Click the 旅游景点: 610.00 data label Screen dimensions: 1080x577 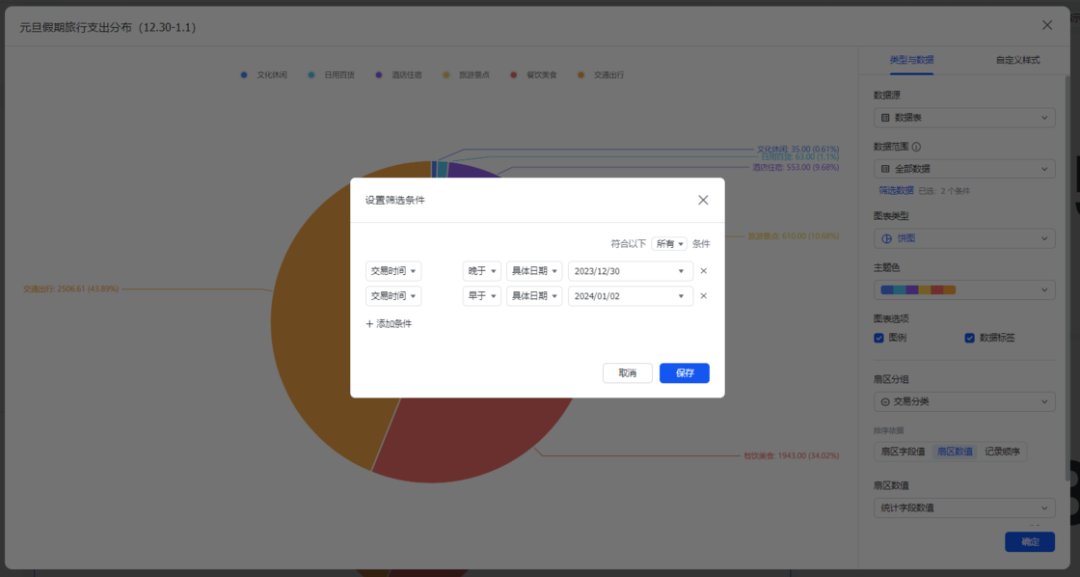[793, 236]
